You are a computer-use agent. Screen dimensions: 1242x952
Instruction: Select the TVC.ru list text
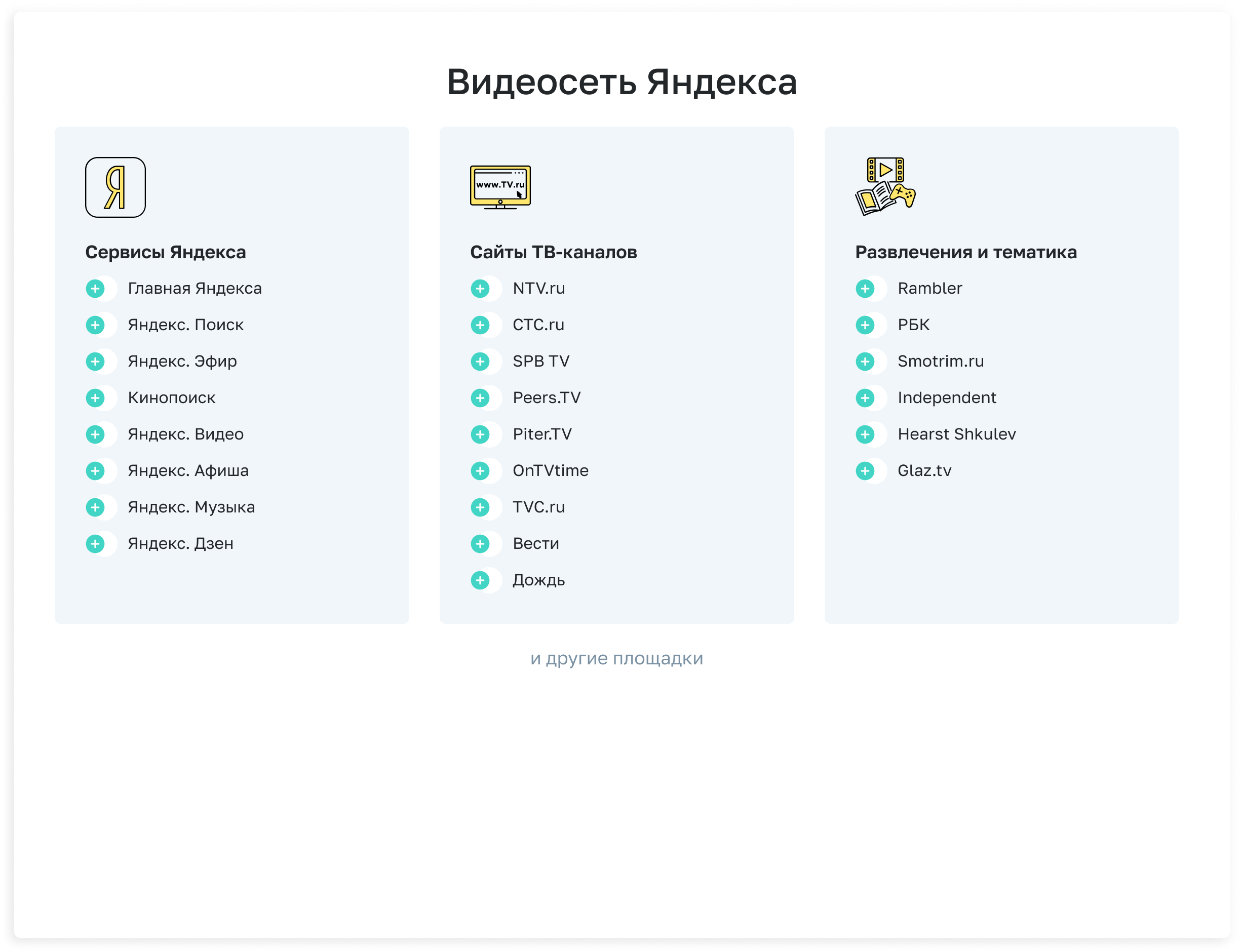point(539,507)
